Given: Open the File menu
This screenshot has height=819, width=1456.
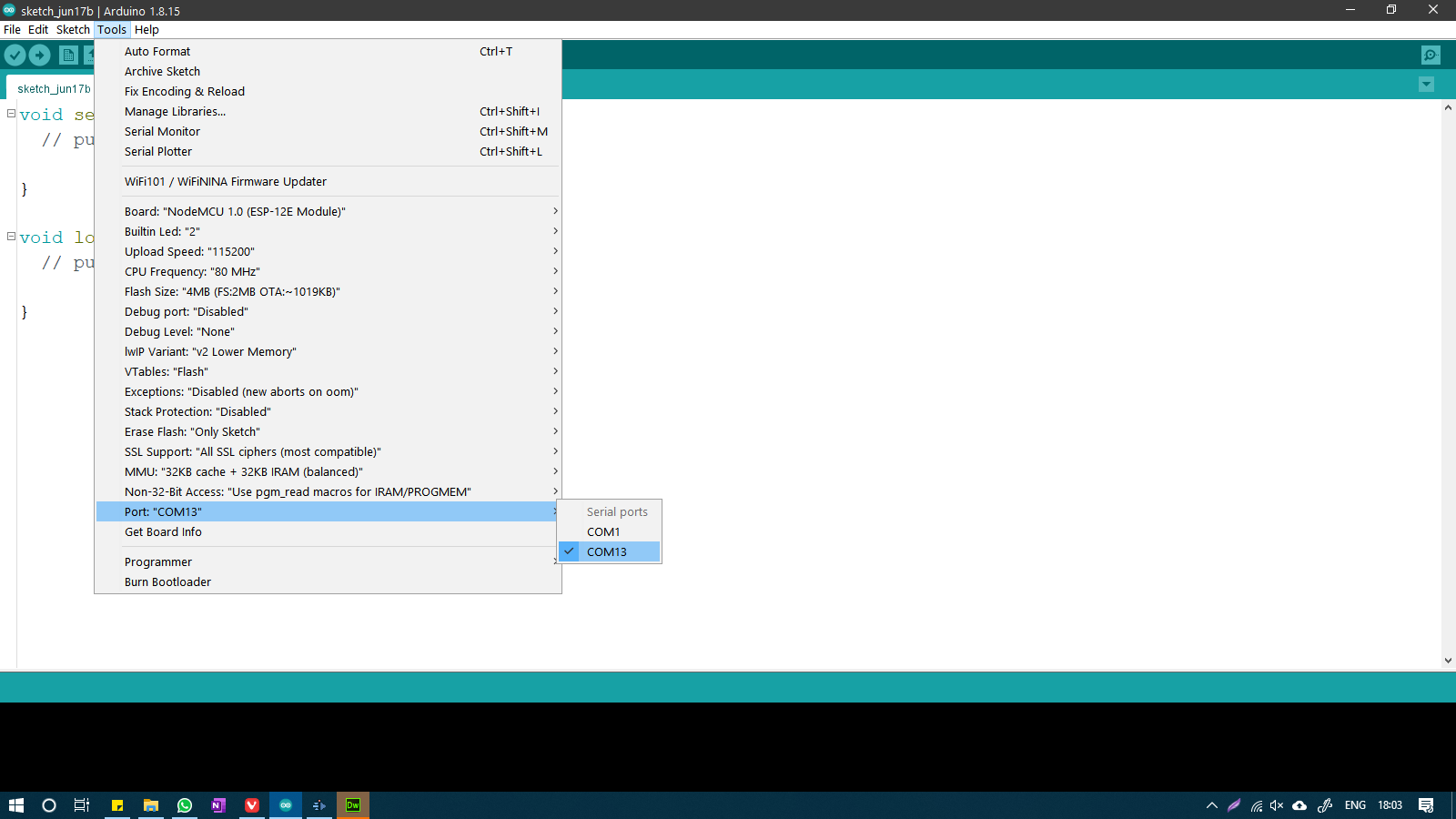Looking at the screenshot, I should (12, 29).
